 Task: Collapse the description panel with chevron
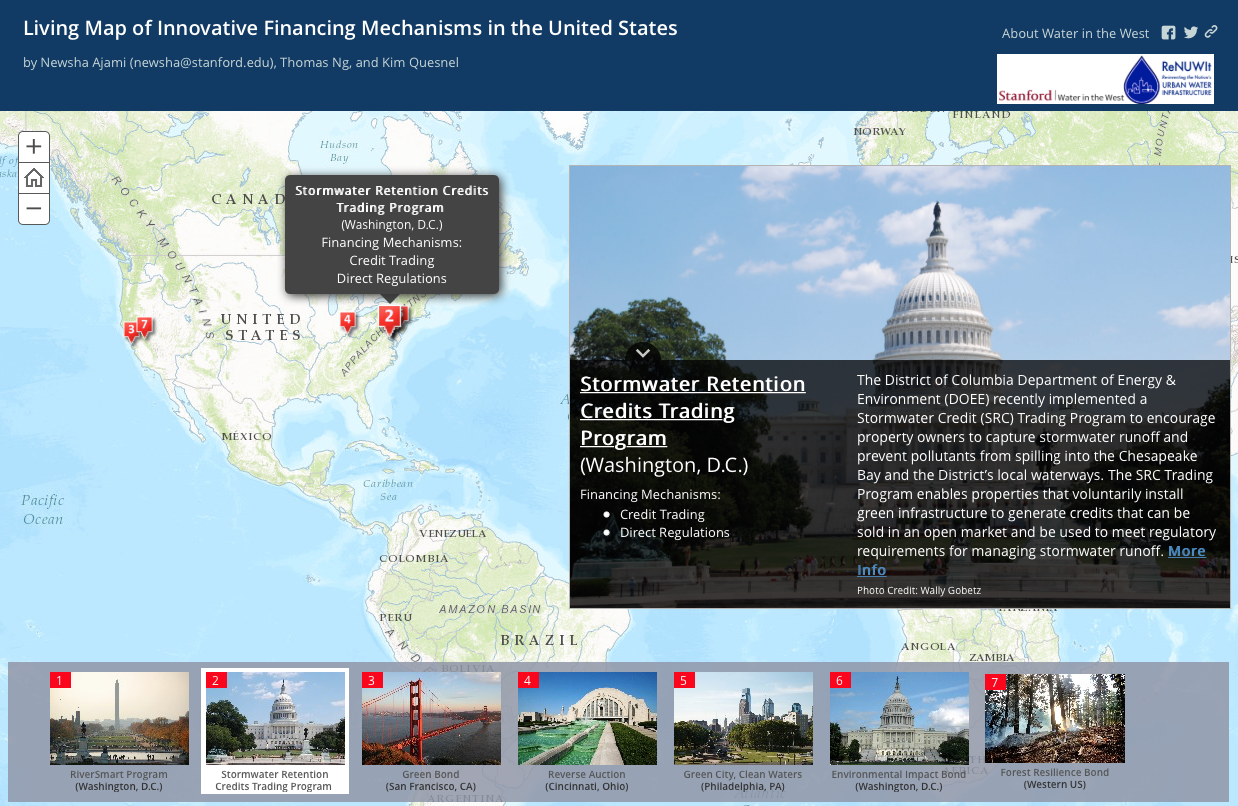pyautogui.click(x=643, y=353)
